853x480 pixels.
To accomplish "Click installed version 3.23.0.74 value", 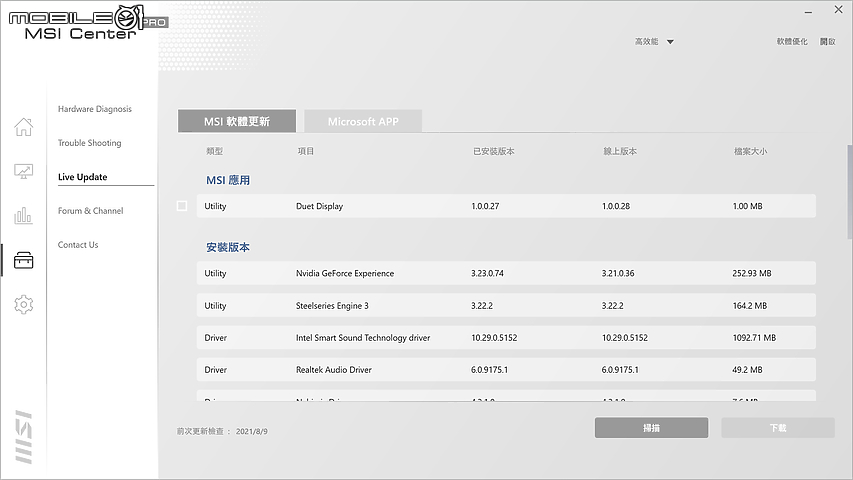I will pos(487,273).
